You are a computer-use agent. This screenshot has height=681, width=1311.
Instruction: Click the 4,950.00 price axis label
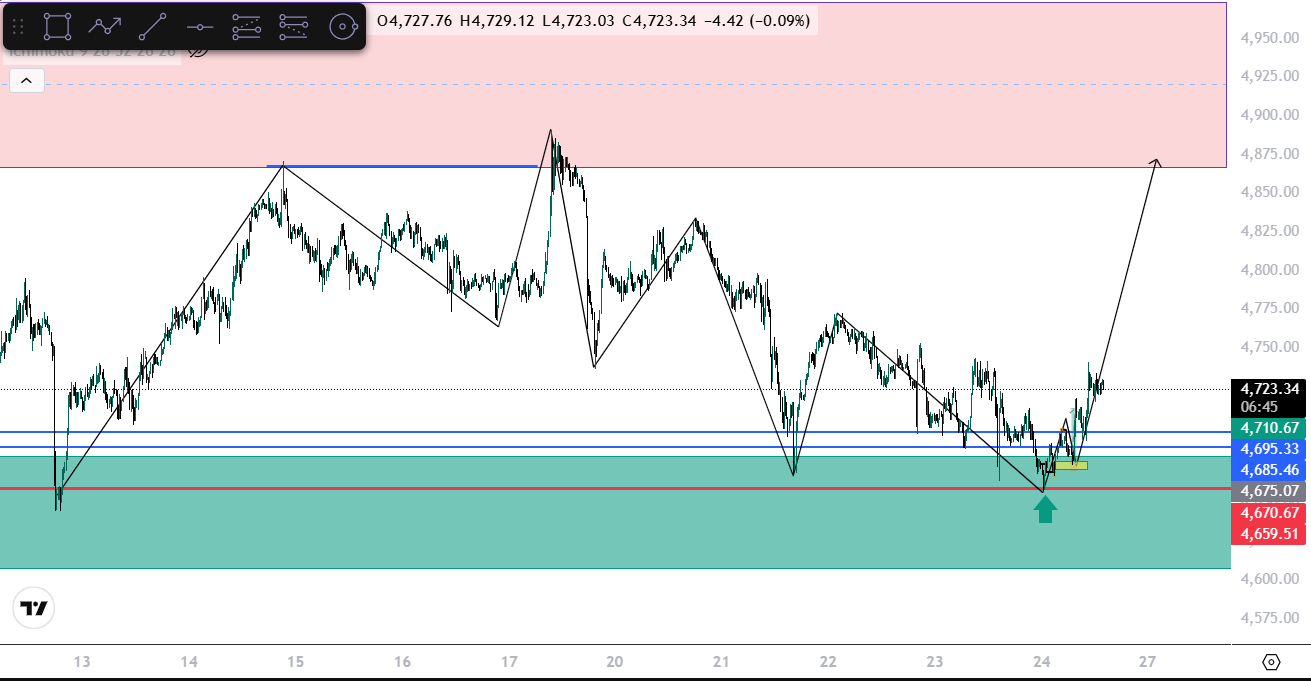pos(1268,38)
